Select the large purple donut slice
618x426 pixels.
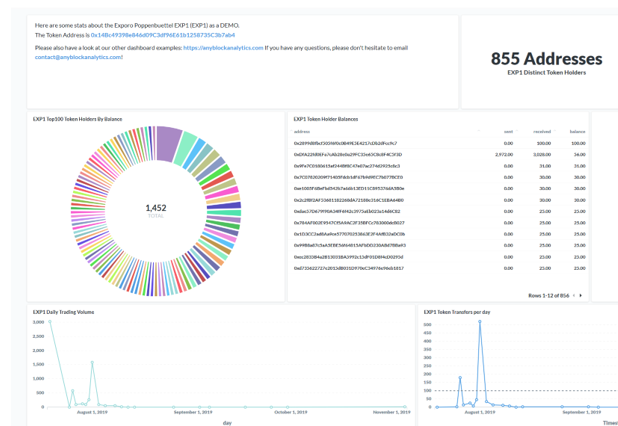coord(168,143)
